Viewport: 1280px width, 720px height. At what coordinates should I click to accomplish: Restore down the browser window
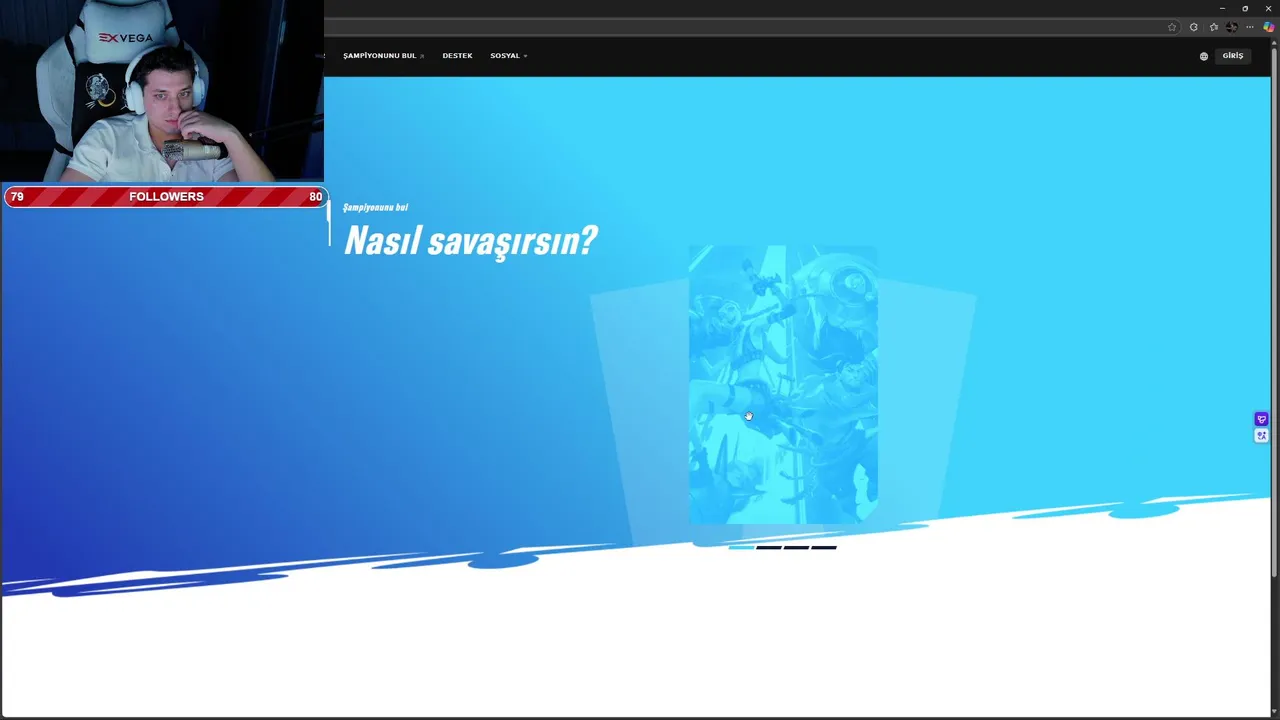(x=1245, y=8)
